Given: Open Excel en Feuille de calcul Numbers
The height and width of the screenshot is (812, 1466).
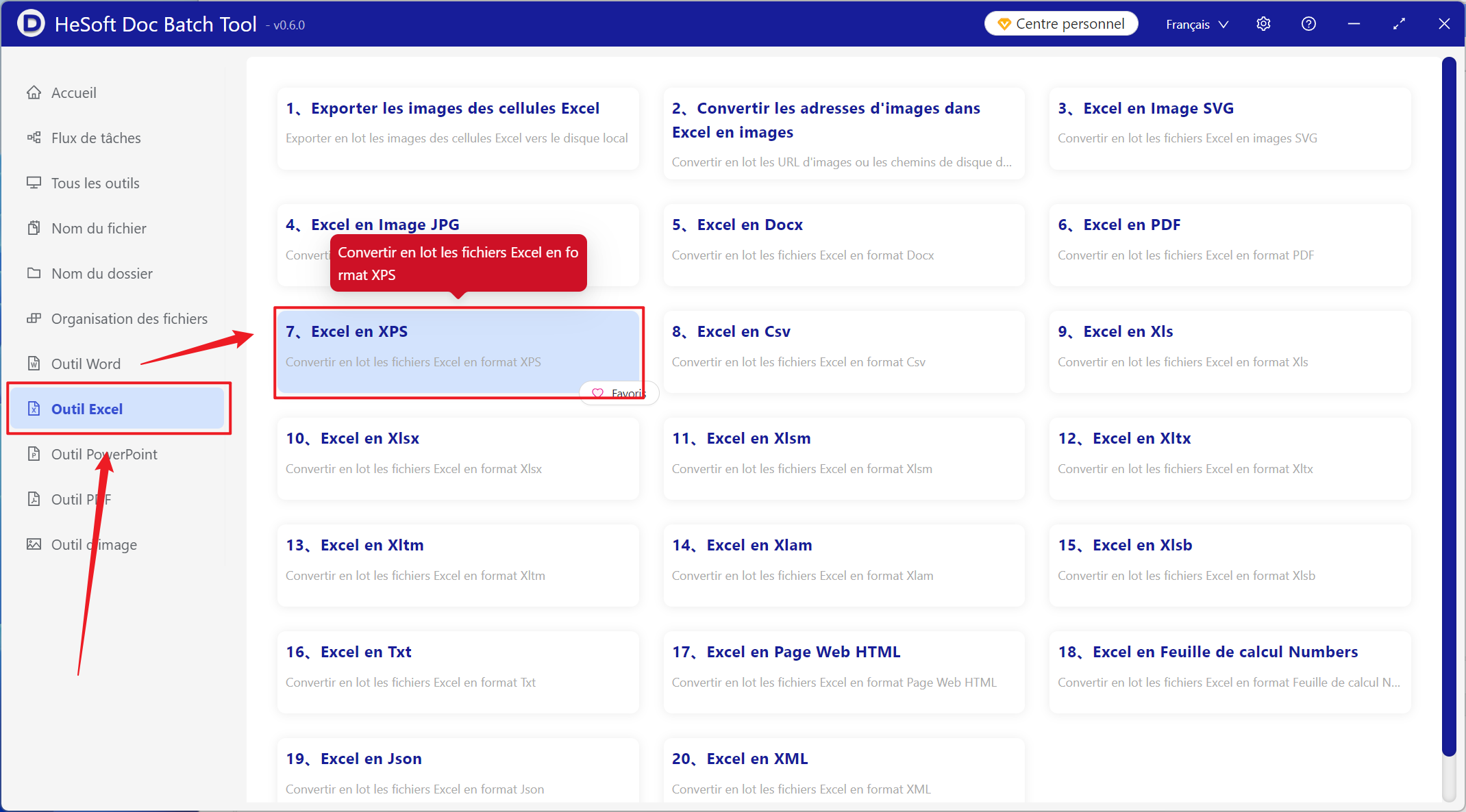Looking at the screenshot, I should click(1230, 672).
